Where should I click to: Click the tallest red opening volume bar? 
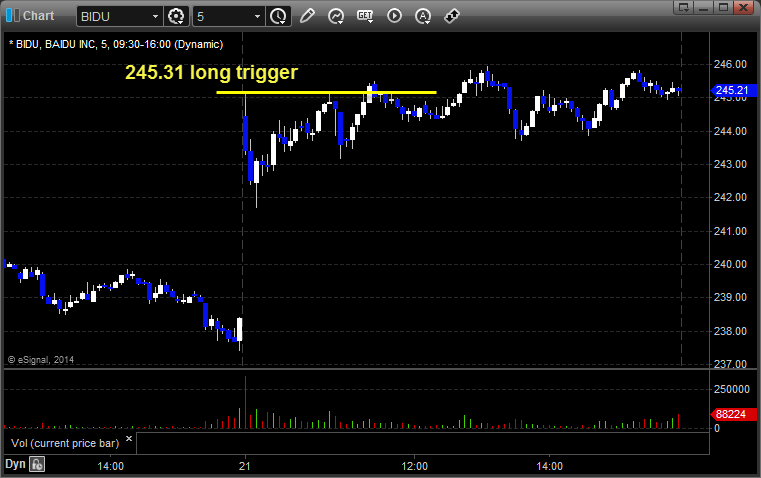[246, 402]
